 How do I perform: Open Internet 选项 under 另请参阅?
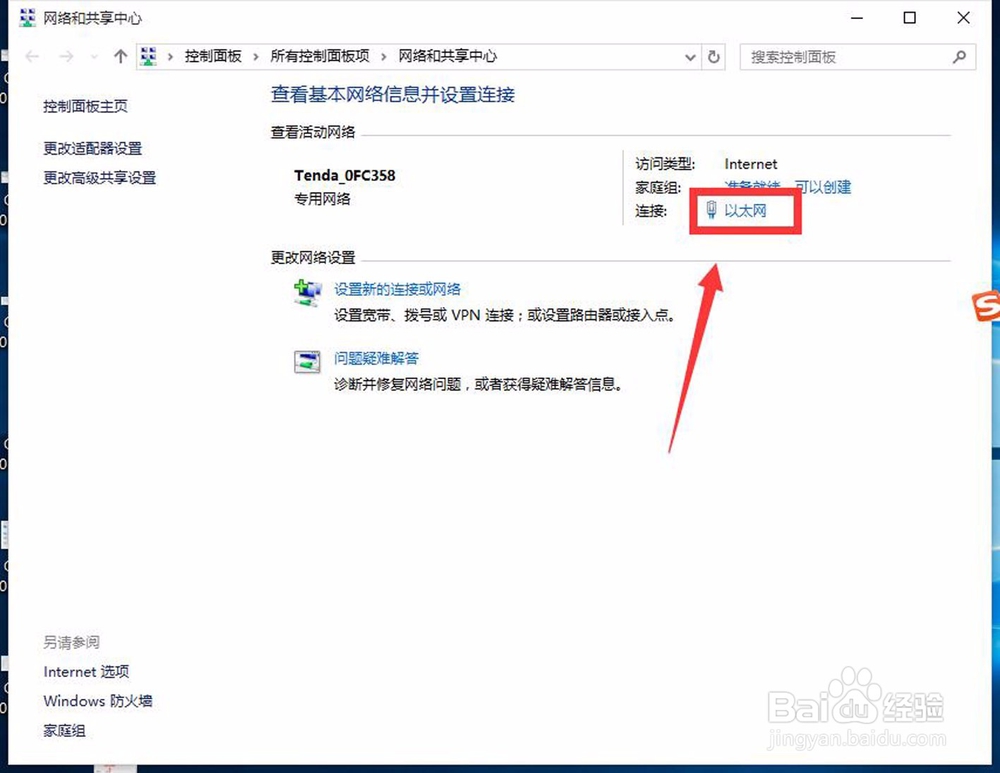(86, 671)
